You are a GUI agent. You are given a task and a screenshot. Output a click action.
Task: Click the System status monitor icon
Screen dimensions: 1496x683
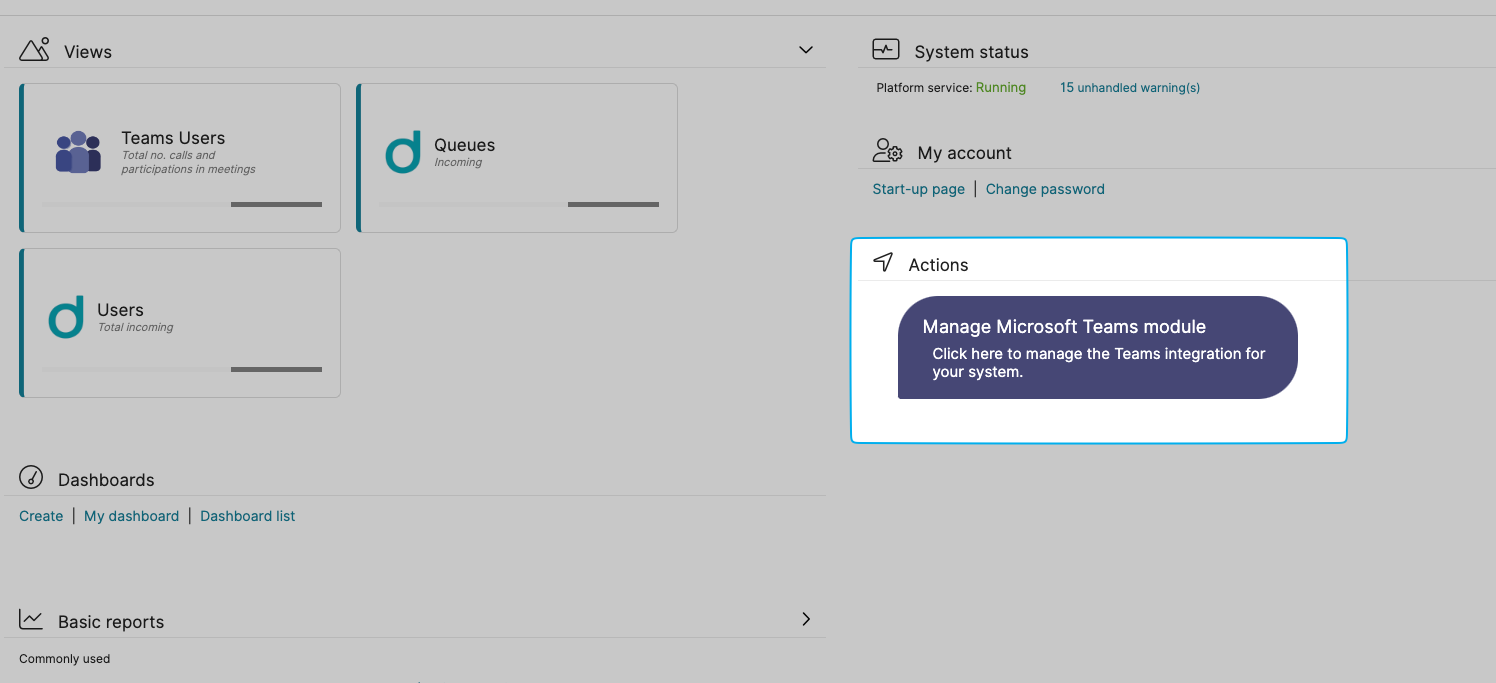tap(886, 49)
